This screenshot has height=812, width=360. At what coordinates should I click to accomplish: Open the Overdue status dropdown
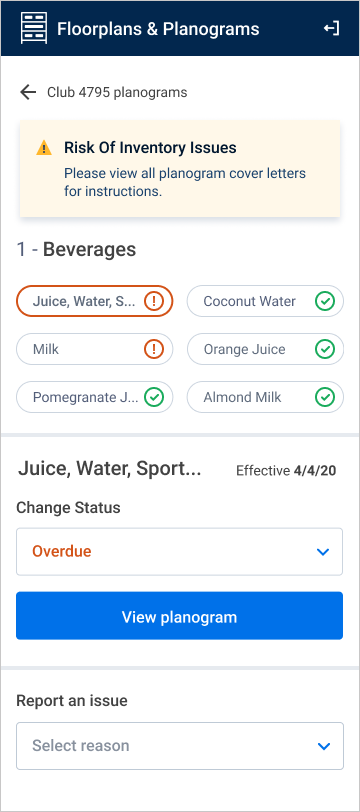coord(180,552)
